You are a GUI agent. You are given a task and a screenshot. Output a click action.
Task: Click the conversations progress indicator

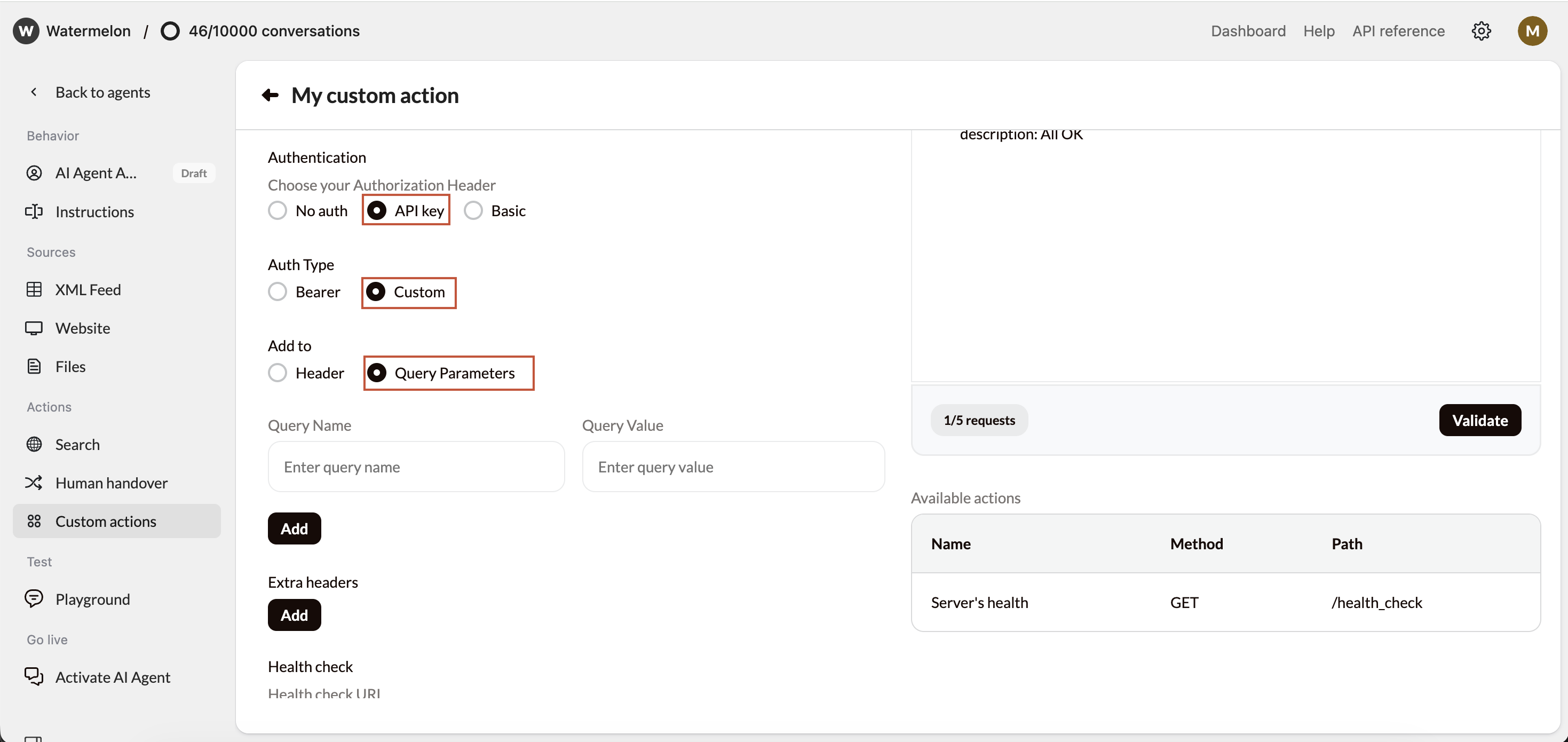click(x=260, y=30)
